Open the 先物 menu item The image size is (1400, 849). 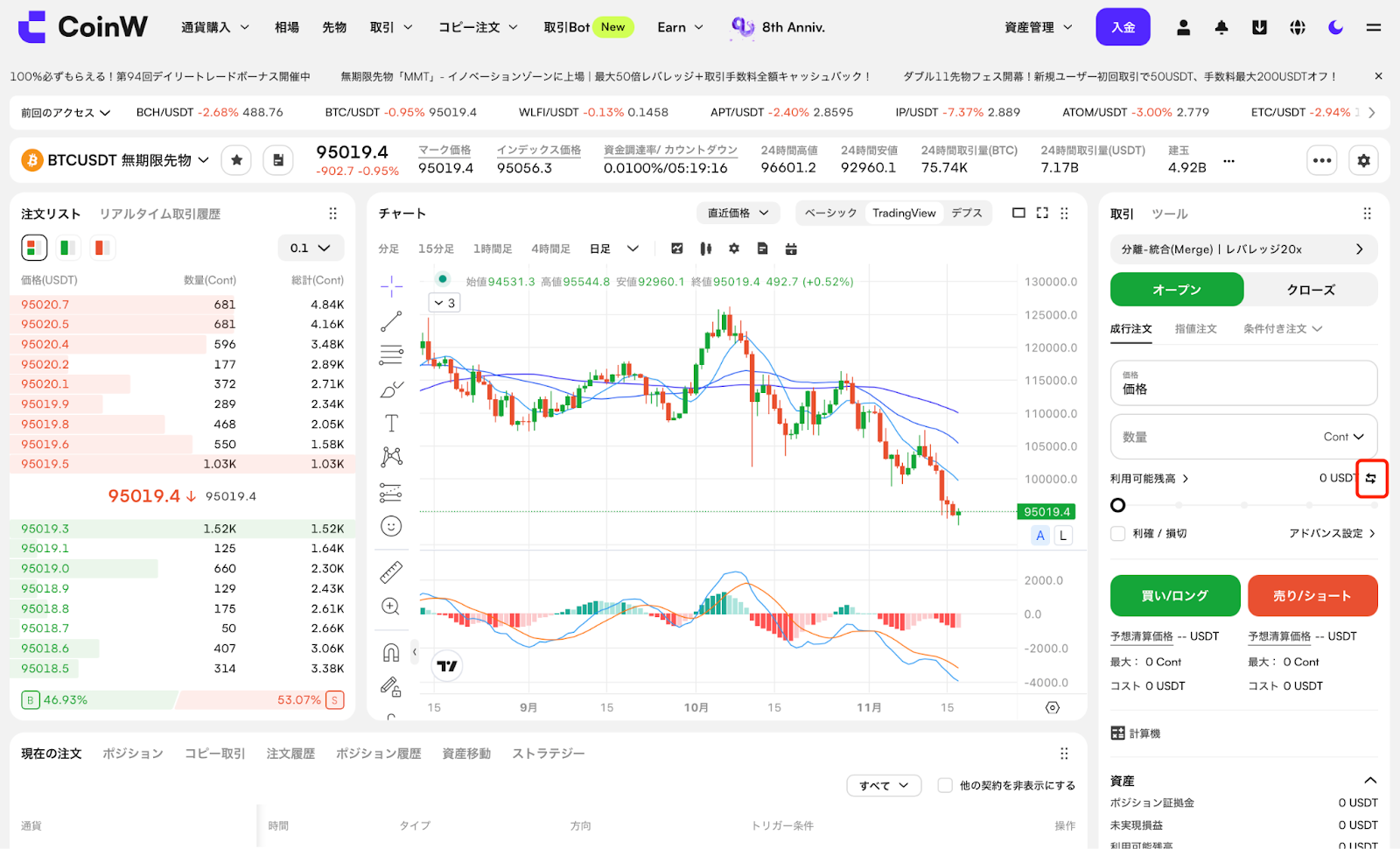coord(334,27)
